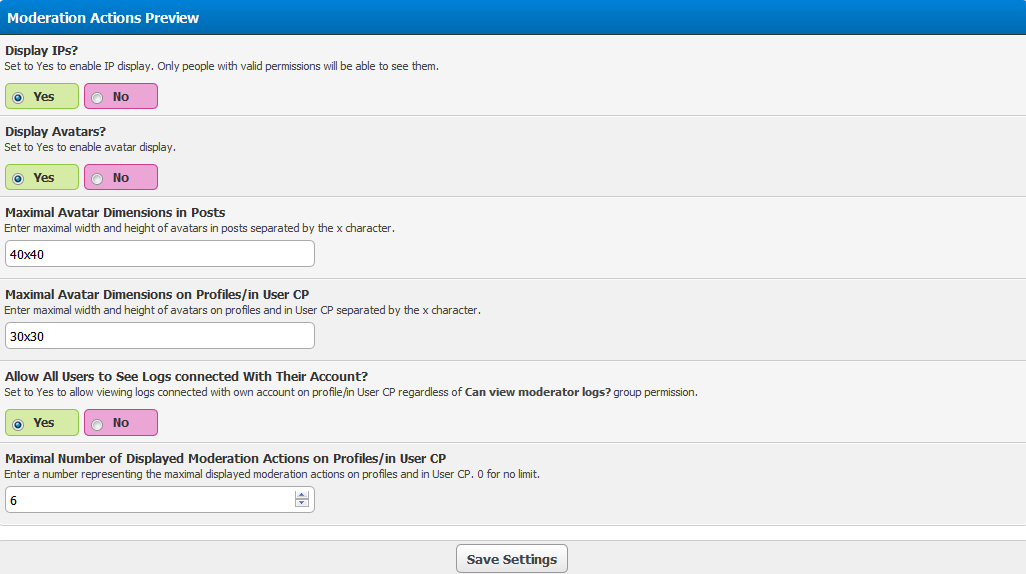
Task: Click bold 'Can view moderator logs?' text
Action: 537,392
